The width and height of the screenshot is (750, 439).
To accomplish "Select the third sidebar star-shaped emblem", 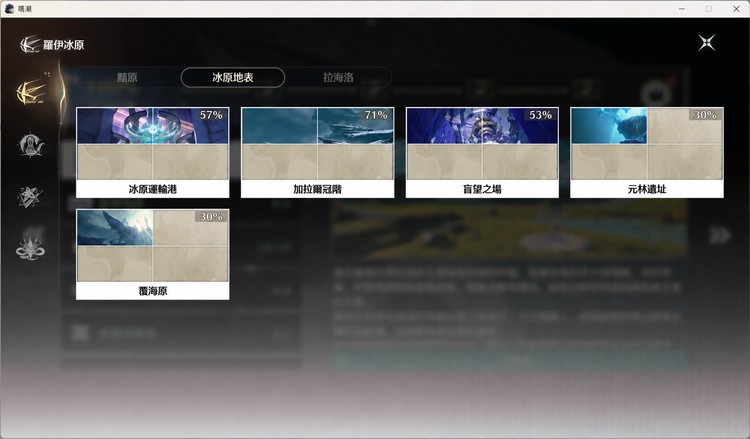I will 30,197.
